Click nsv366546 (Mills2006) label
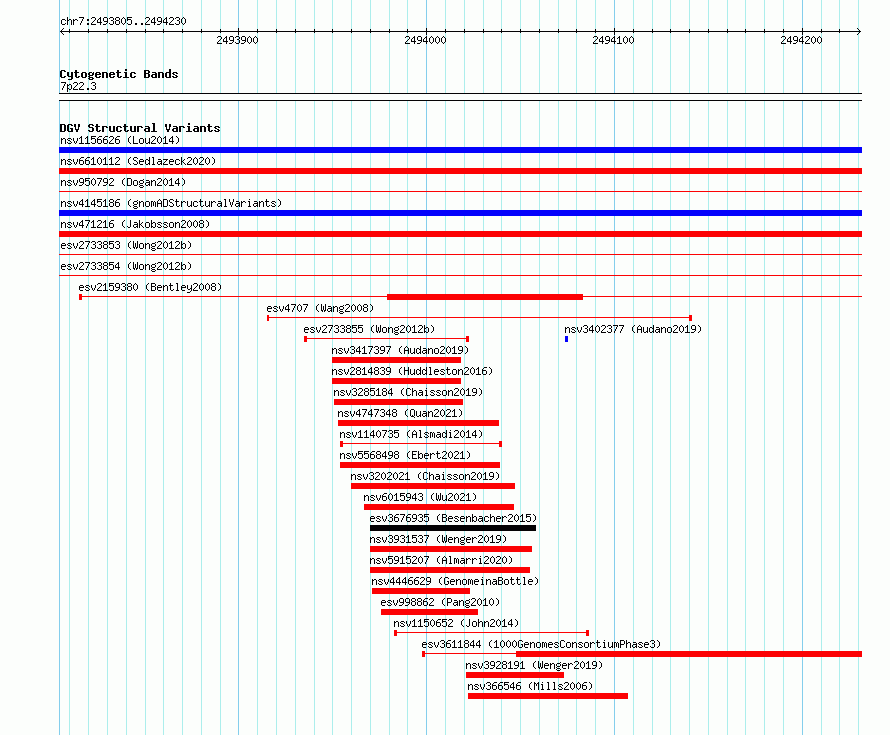 click(x=530, y=686)
